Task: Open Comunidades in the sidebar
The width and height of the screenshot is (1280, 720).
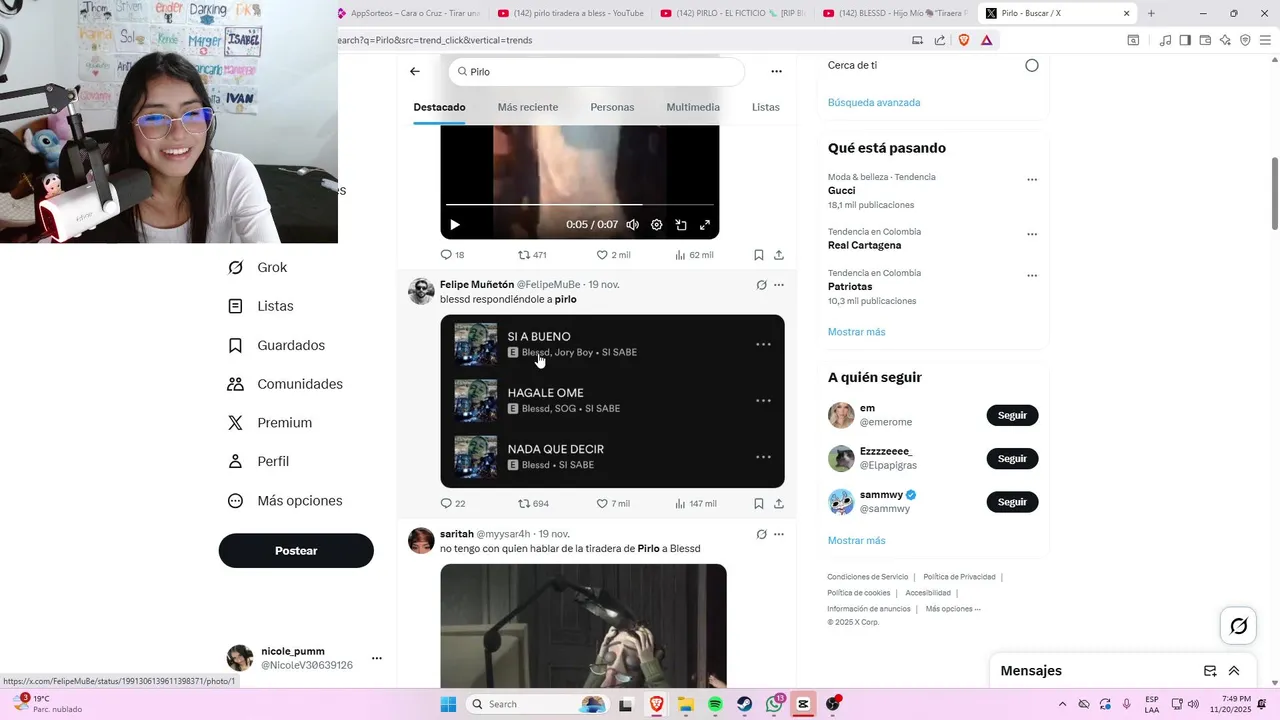Action: point(285,384)
